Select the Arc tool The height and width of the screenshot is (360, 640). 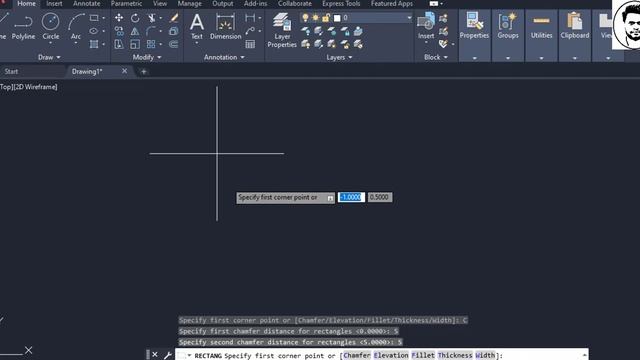[x=76, y=27]
